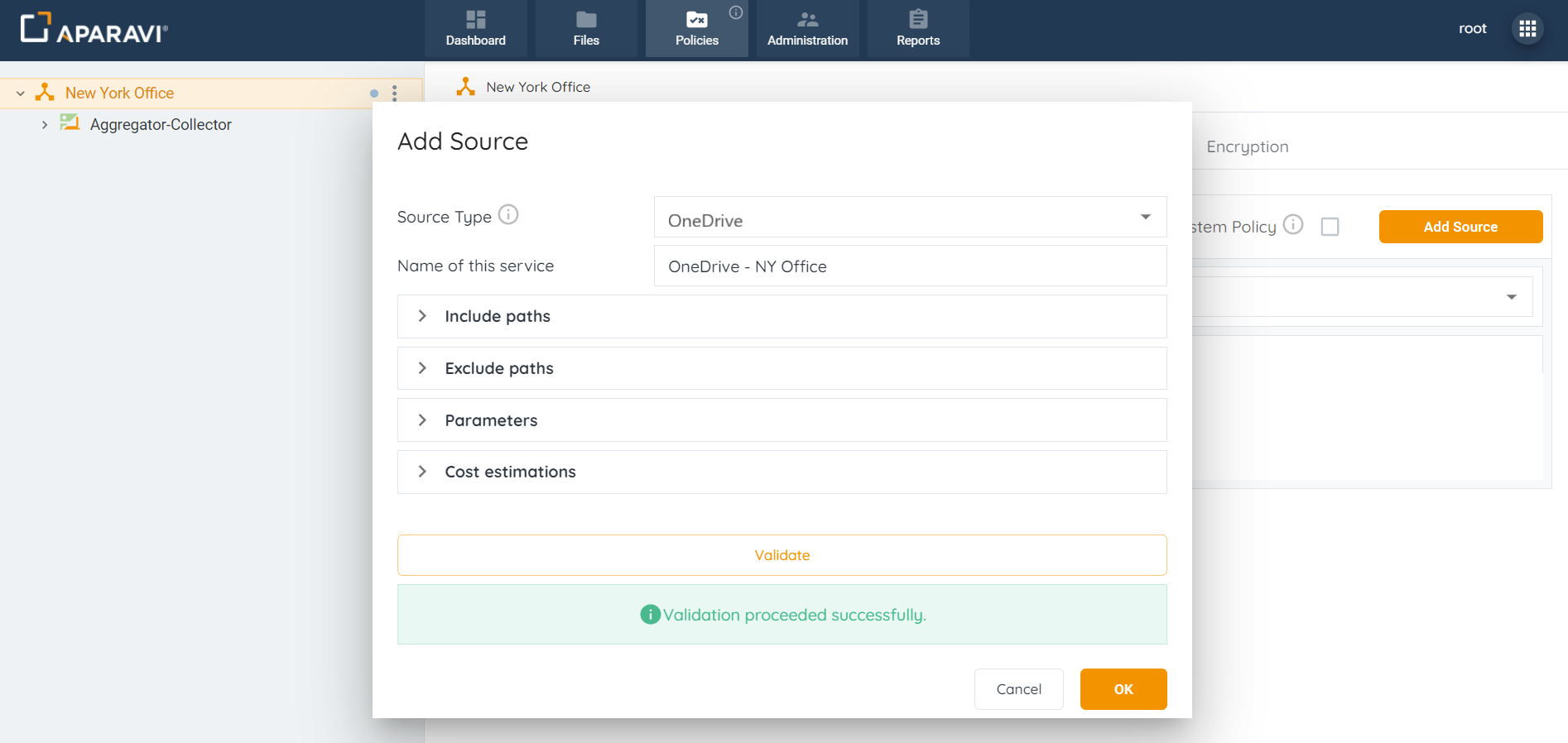Switch to the Reports tab
The width and height of the screenshot is (1568, 743).
917,29
